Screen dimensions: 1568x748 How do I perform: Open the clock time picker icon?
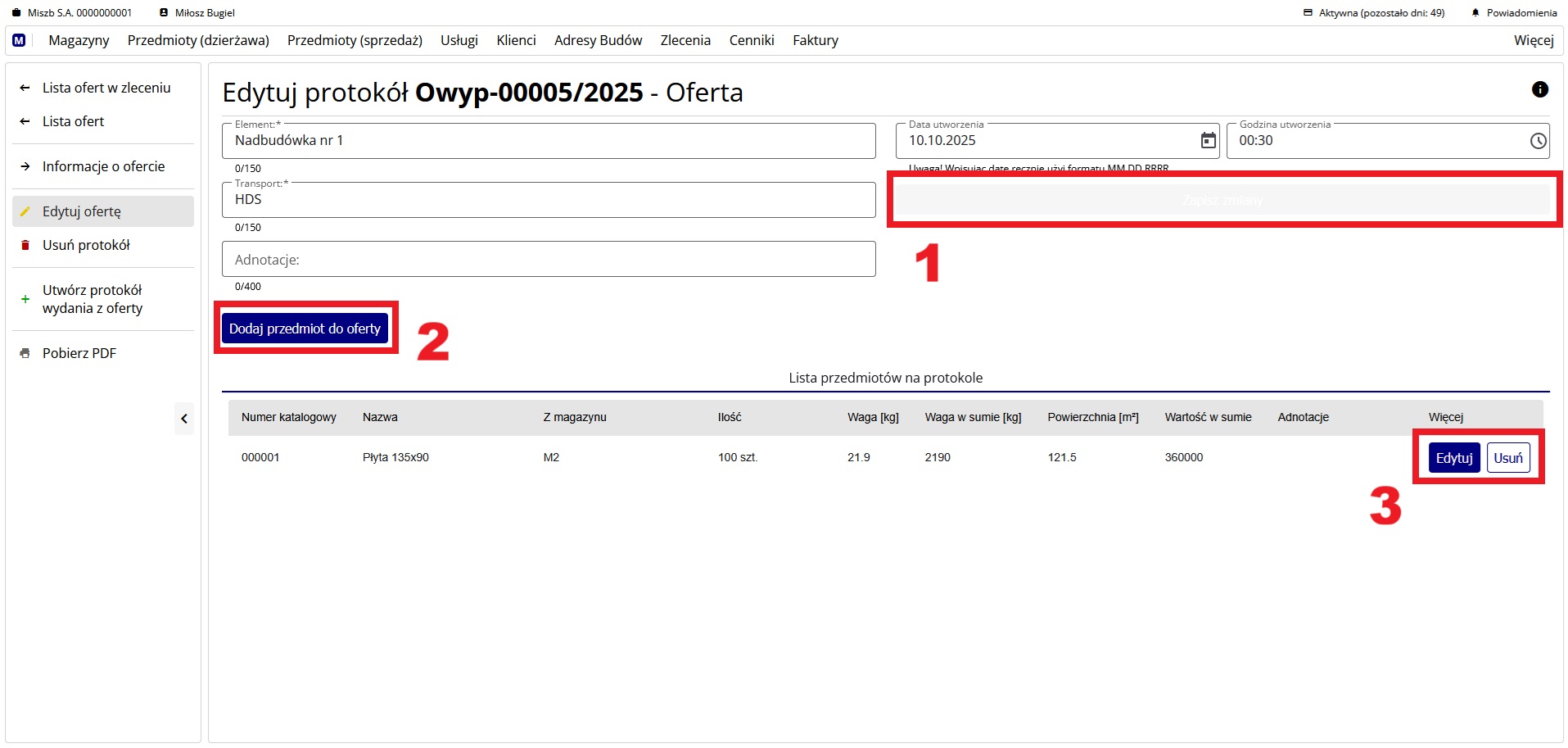click(1538, 141)
